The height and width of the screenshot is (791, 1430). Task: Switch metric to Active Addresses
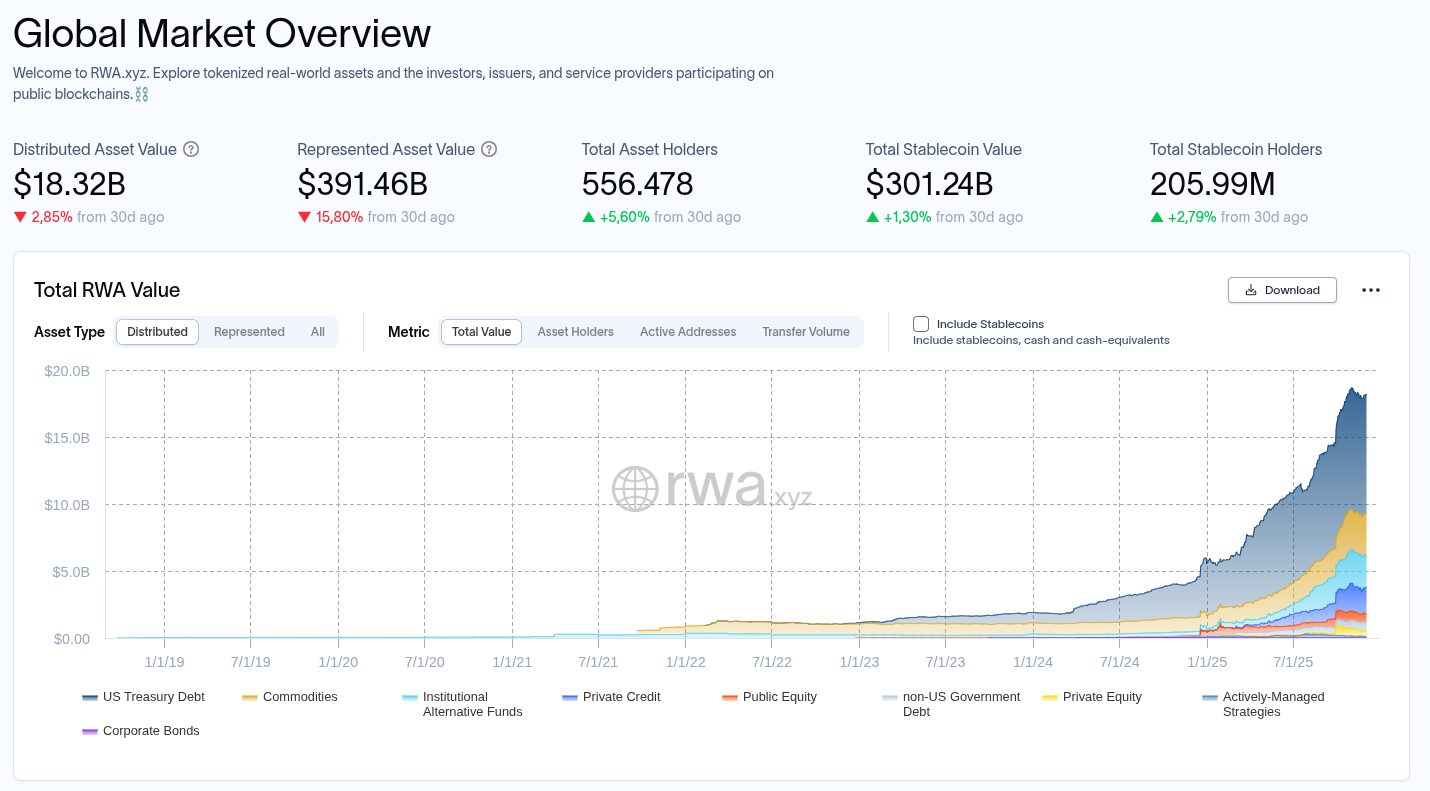(688, 332)
